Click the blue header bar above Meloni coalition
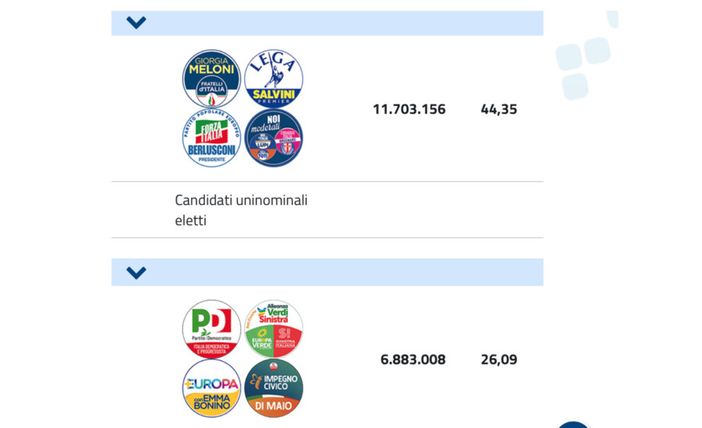 [x=340, y=23]
